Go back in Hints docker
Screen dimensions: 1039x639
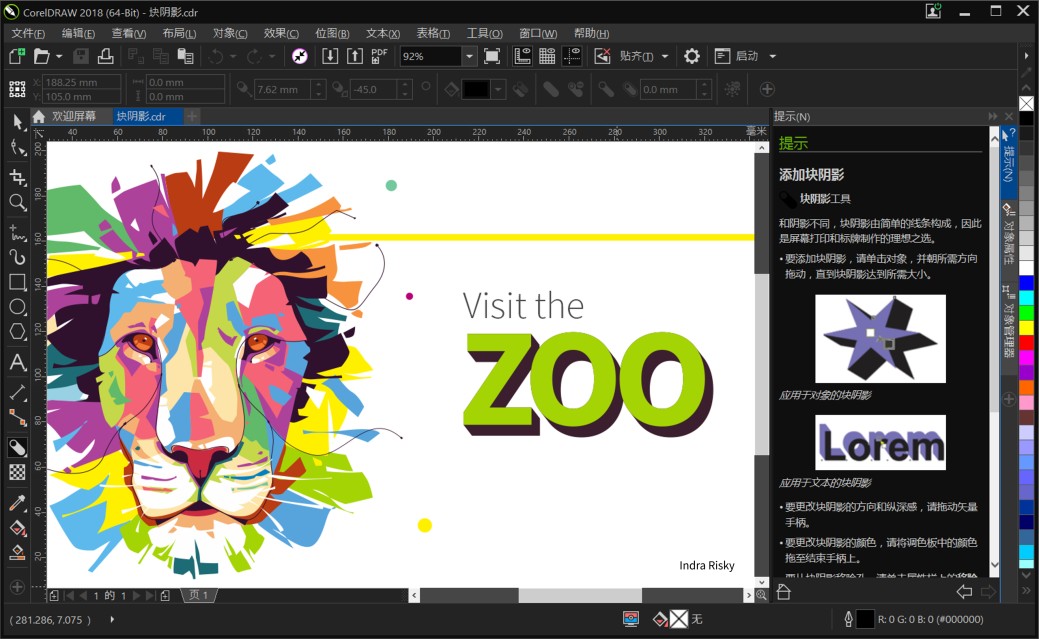tap(964, 592)
